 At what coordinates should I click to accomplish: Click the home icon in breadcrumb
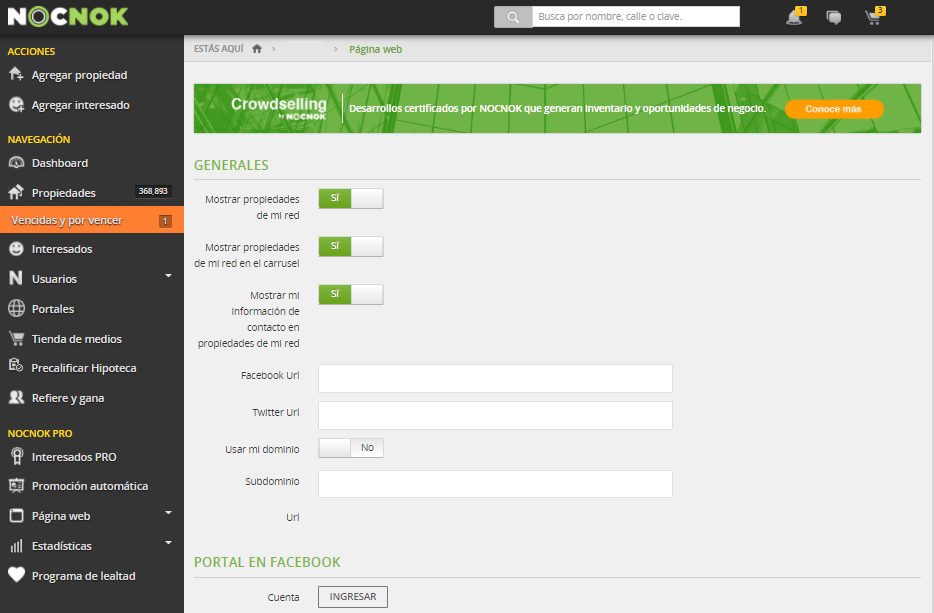point(257,49)
